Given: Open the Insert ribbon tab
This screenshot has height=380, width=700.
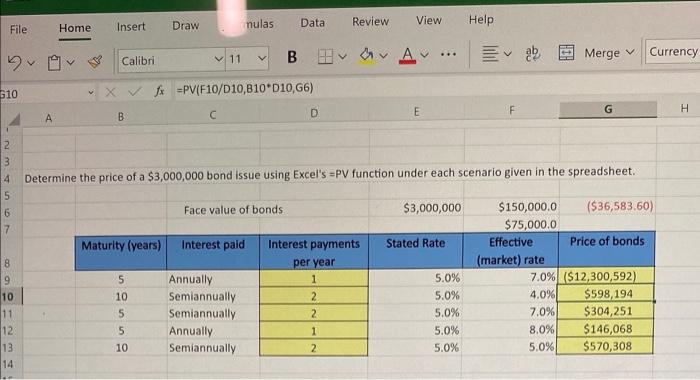Looking at the screenshot, I should tap(131, 27).
